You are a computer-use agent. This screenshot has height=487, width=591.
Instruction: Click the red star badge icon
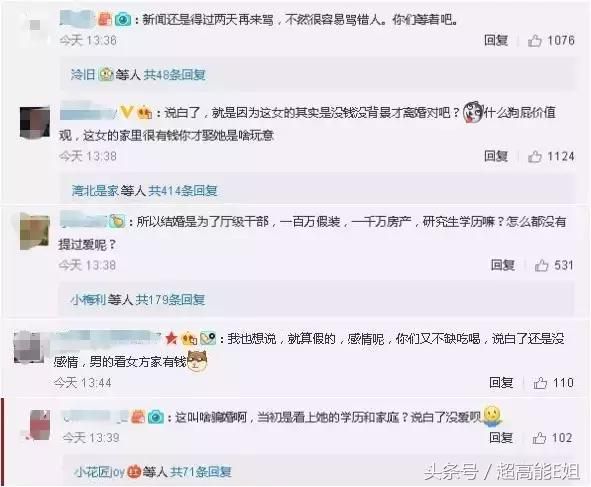(171, 338)
